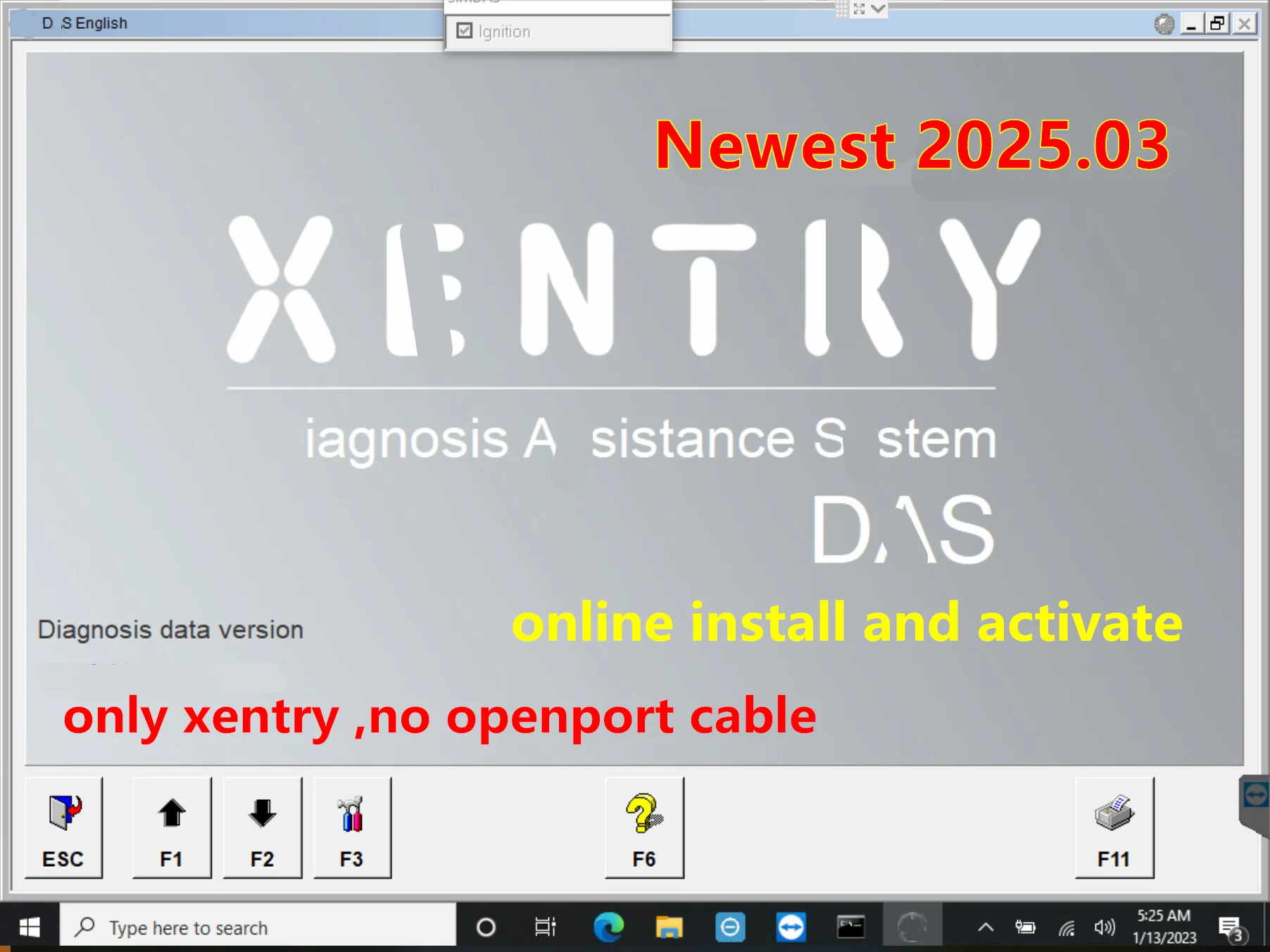Screen dimensions: 1270x952
Task: Open Cortana circle icon on taskbar
Action: coord(486,927)
